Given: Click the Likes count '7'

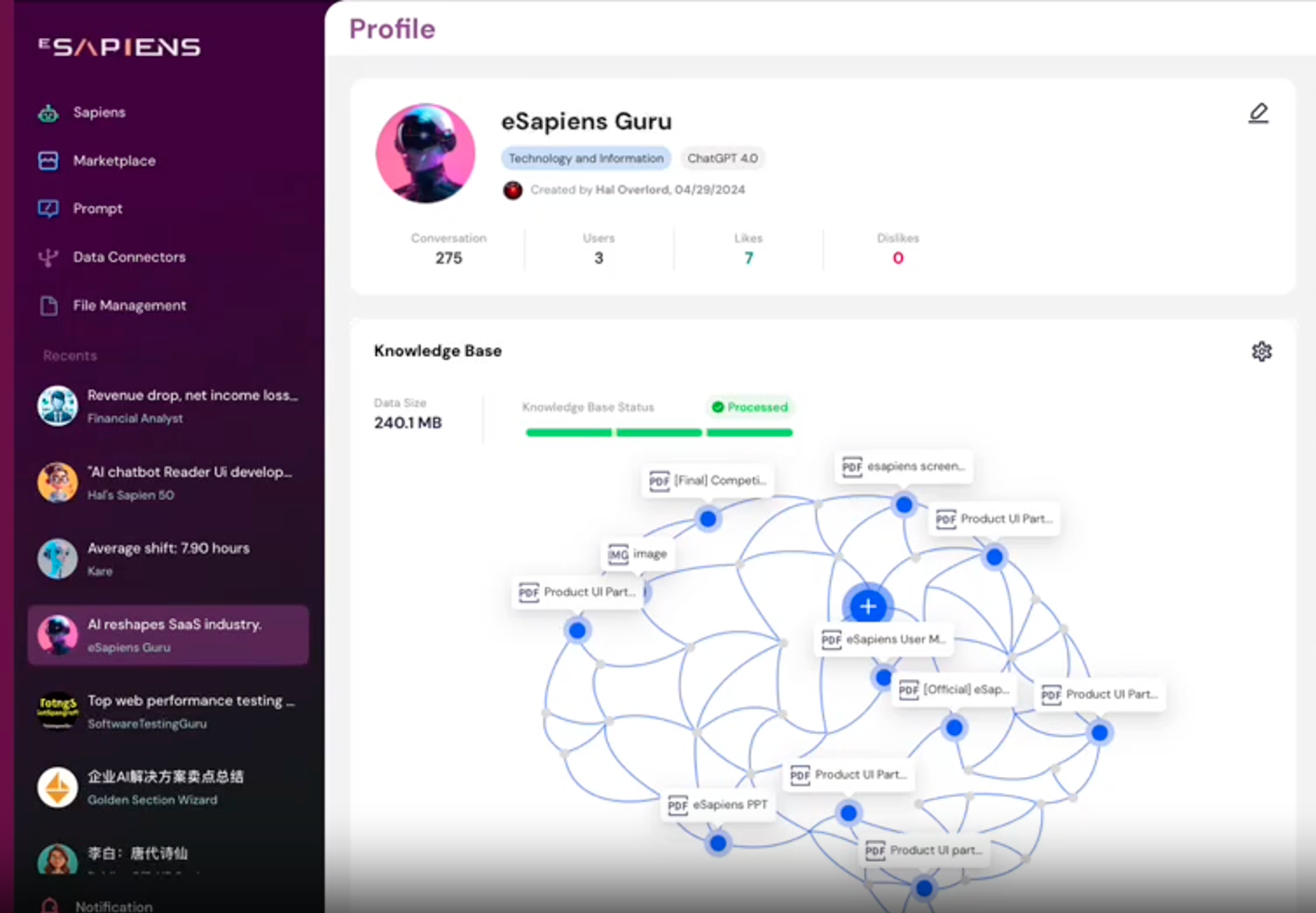Looking at the screenshot, I should click(x=749, y=258).
